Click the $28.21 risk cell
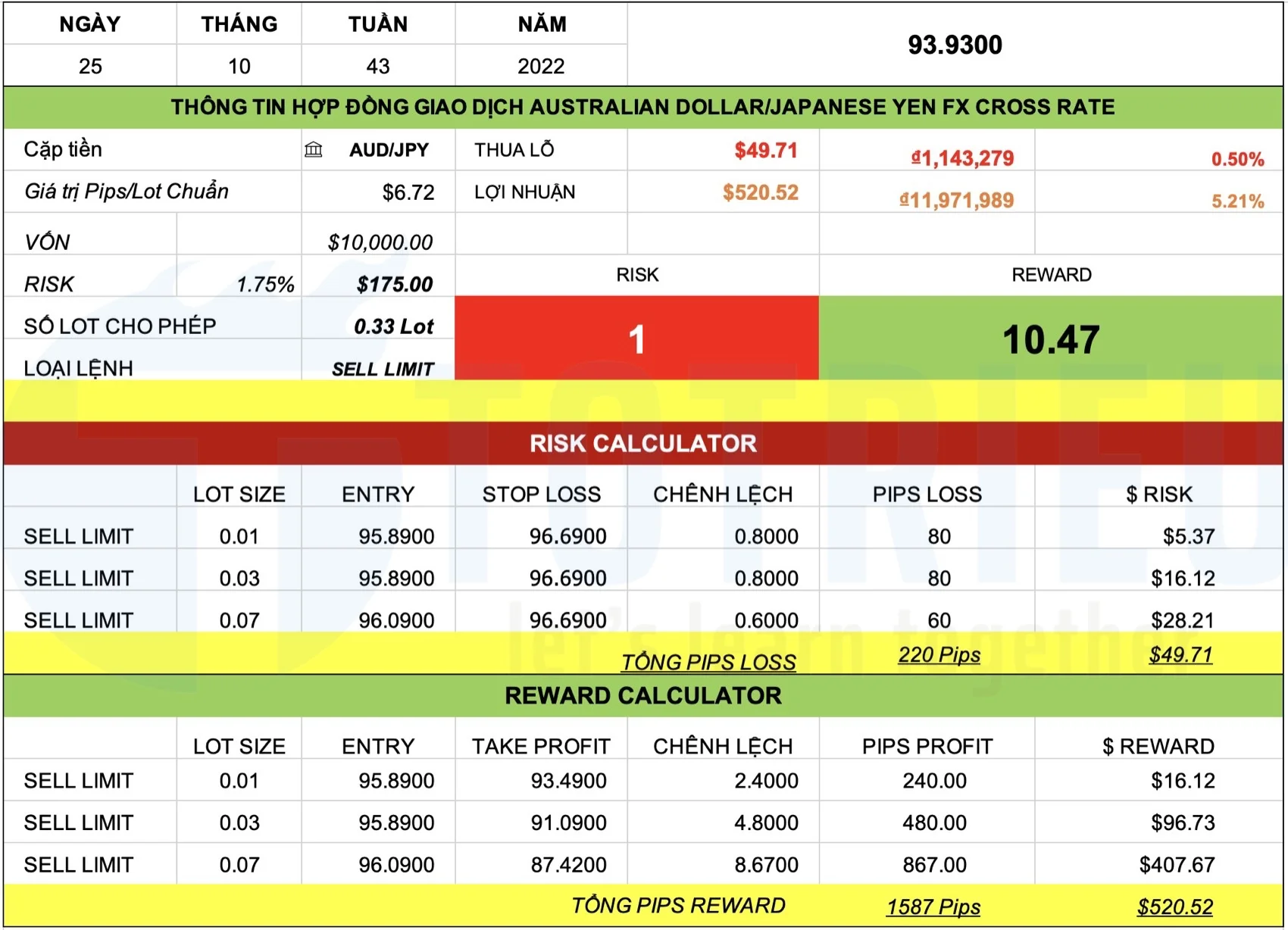Screen dimensions: 1288x930 [x=1182, y=620]
